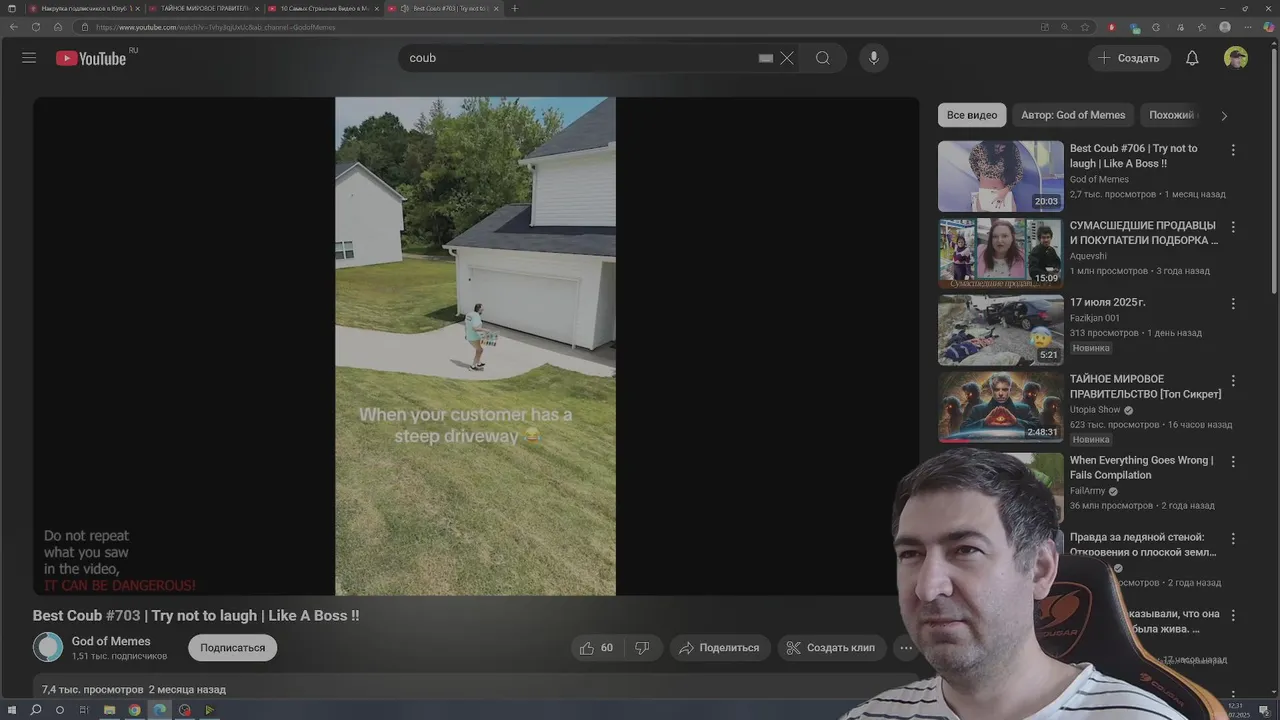This screenshot has height=720, width=1280.
Task: Open options for 17 июля 2025г. video
Action: click(x=1233, y=304)
